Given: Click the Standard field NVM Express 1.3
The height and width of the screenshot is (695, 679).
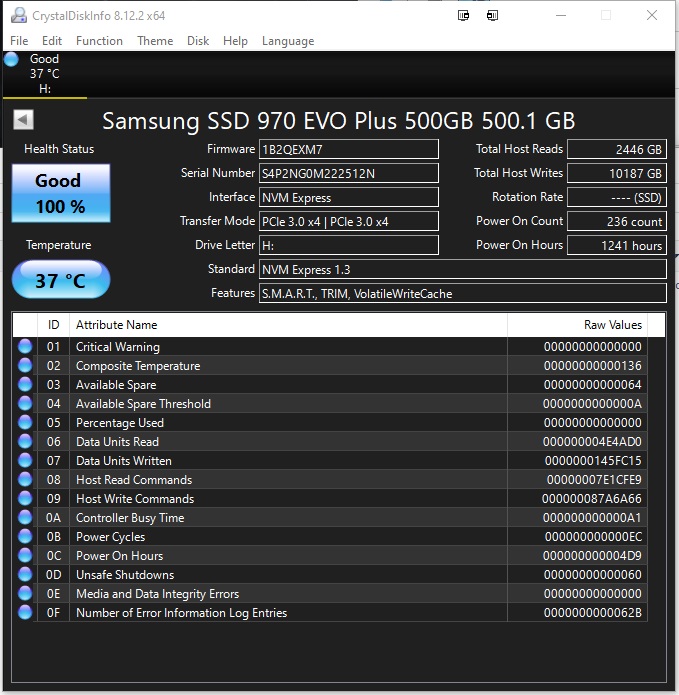Looking at the screenshot, I should coord(463,269).
